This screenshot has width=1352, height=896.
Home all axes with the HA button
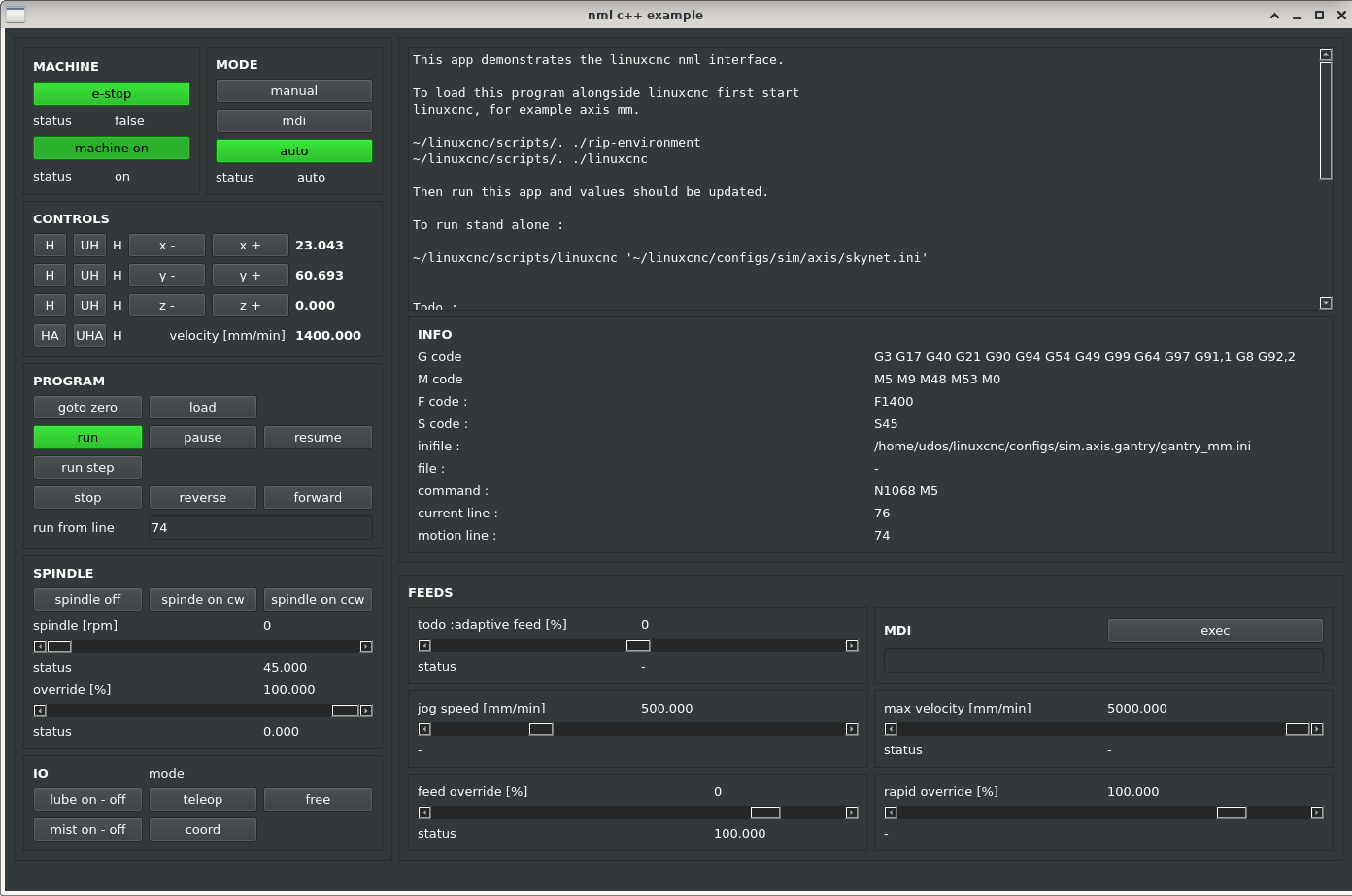tap(50, 335)
